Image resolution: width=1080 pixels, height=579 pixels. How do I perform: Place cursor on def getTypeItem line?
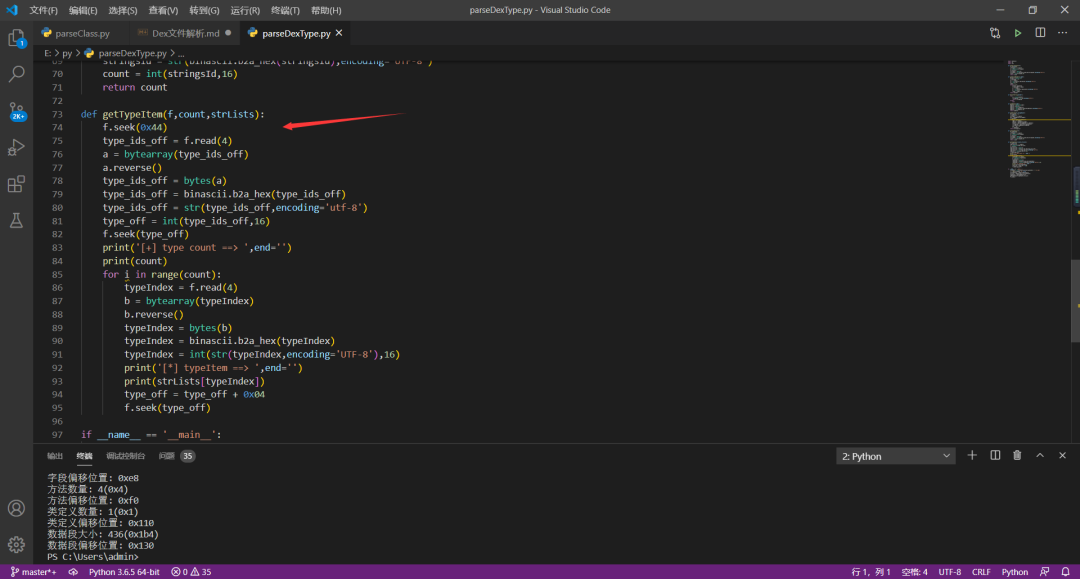click(x=172, y=114)
